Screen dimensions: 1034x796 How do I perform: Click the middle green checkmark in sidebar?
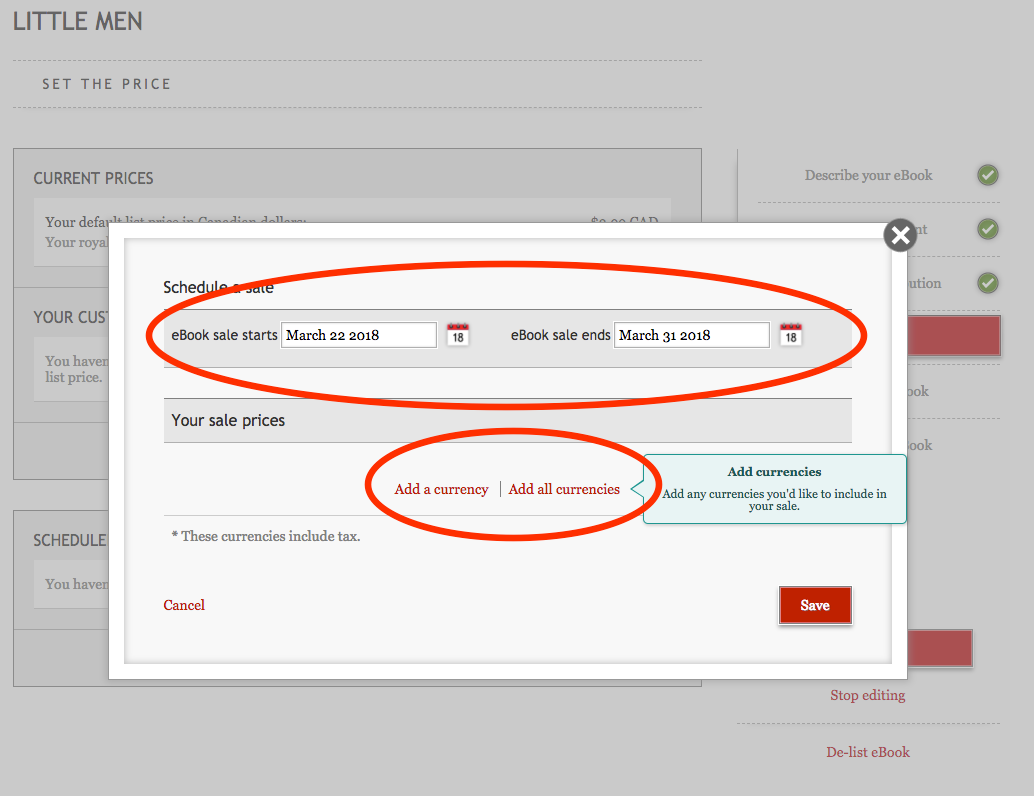click(x=988, y=229)
